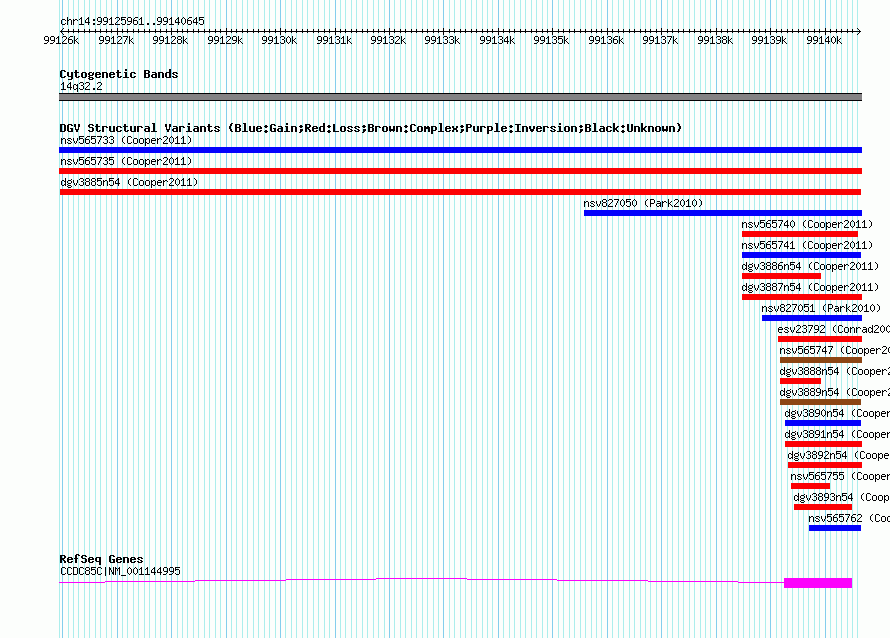Click the nsv565733 blue gain bar
The height and width of the screenshot is (638, 890).
click(x=460, y=150)
